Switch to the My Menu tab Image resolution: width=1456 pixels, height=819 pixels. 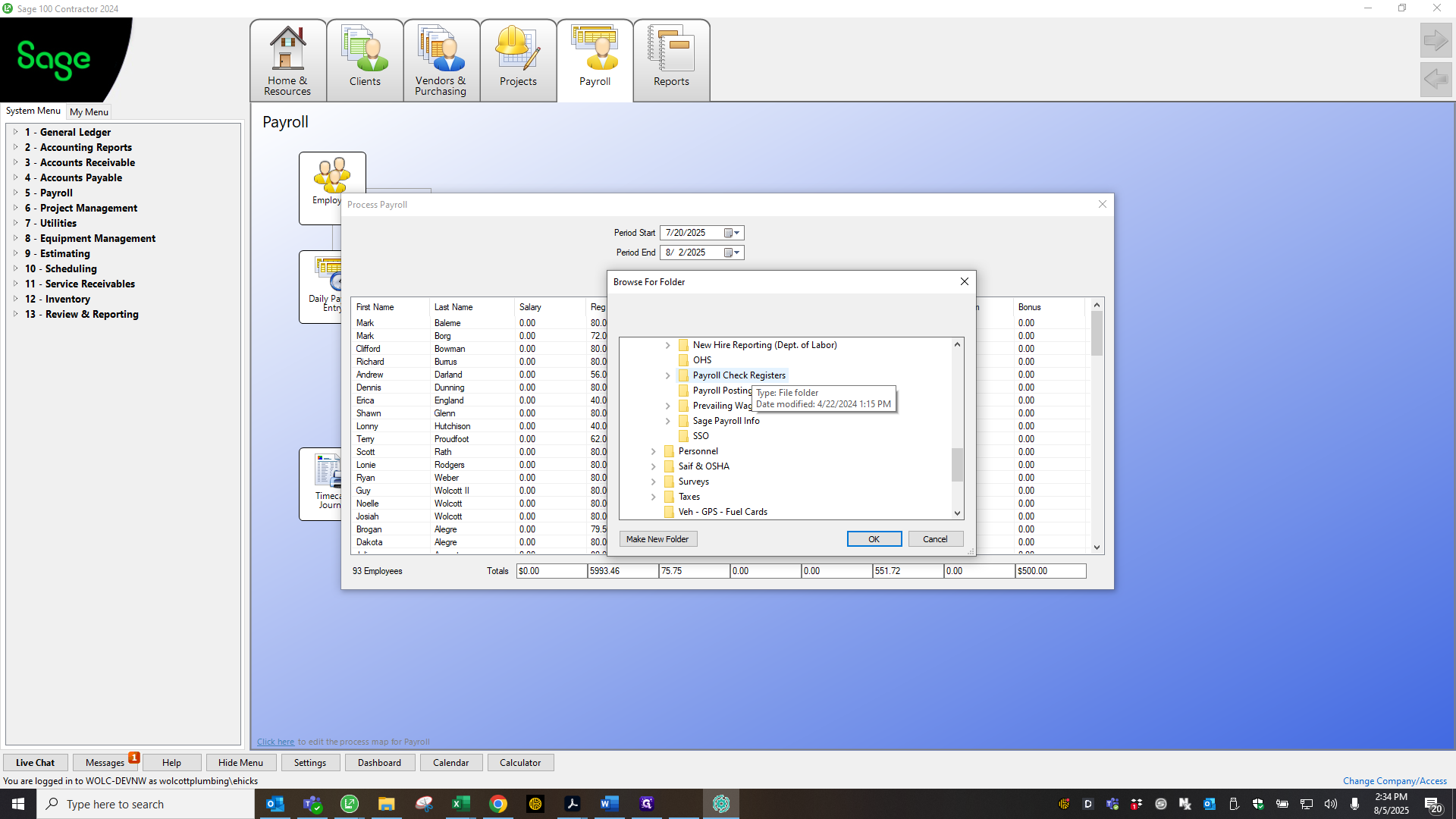click(x=89, y=111)
